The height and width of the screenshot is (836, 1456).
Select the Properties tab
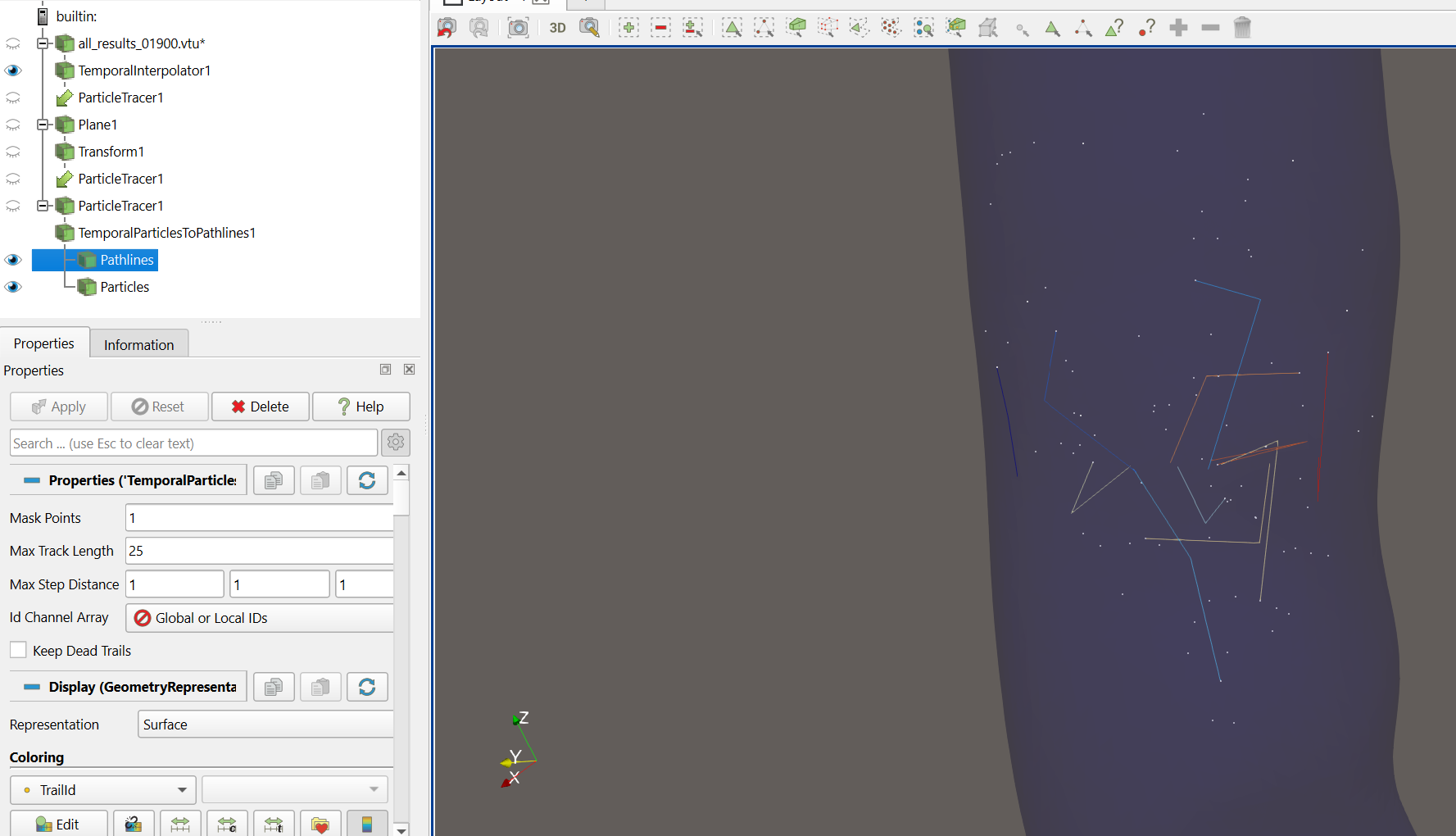point(44,343)
